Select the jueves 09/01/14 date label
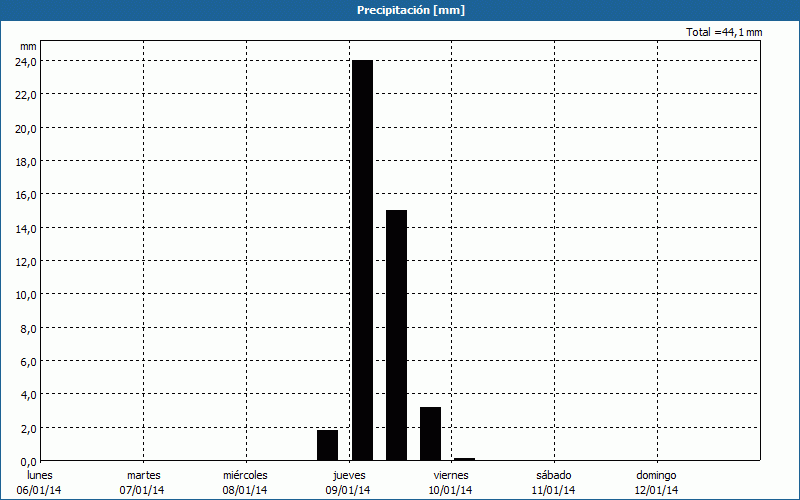 [x=348, y=482]
